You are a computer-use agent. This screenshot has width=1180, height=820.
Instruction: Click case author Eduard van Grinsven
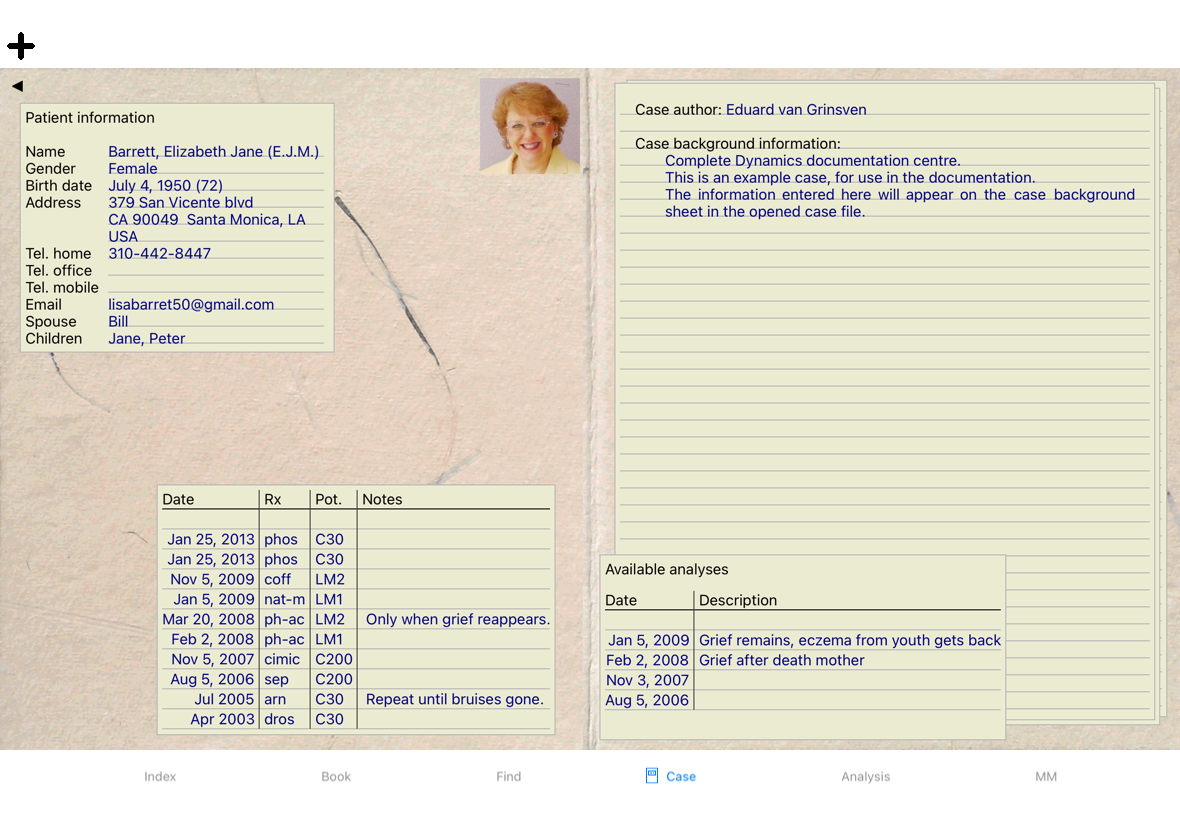coord(796,110)
